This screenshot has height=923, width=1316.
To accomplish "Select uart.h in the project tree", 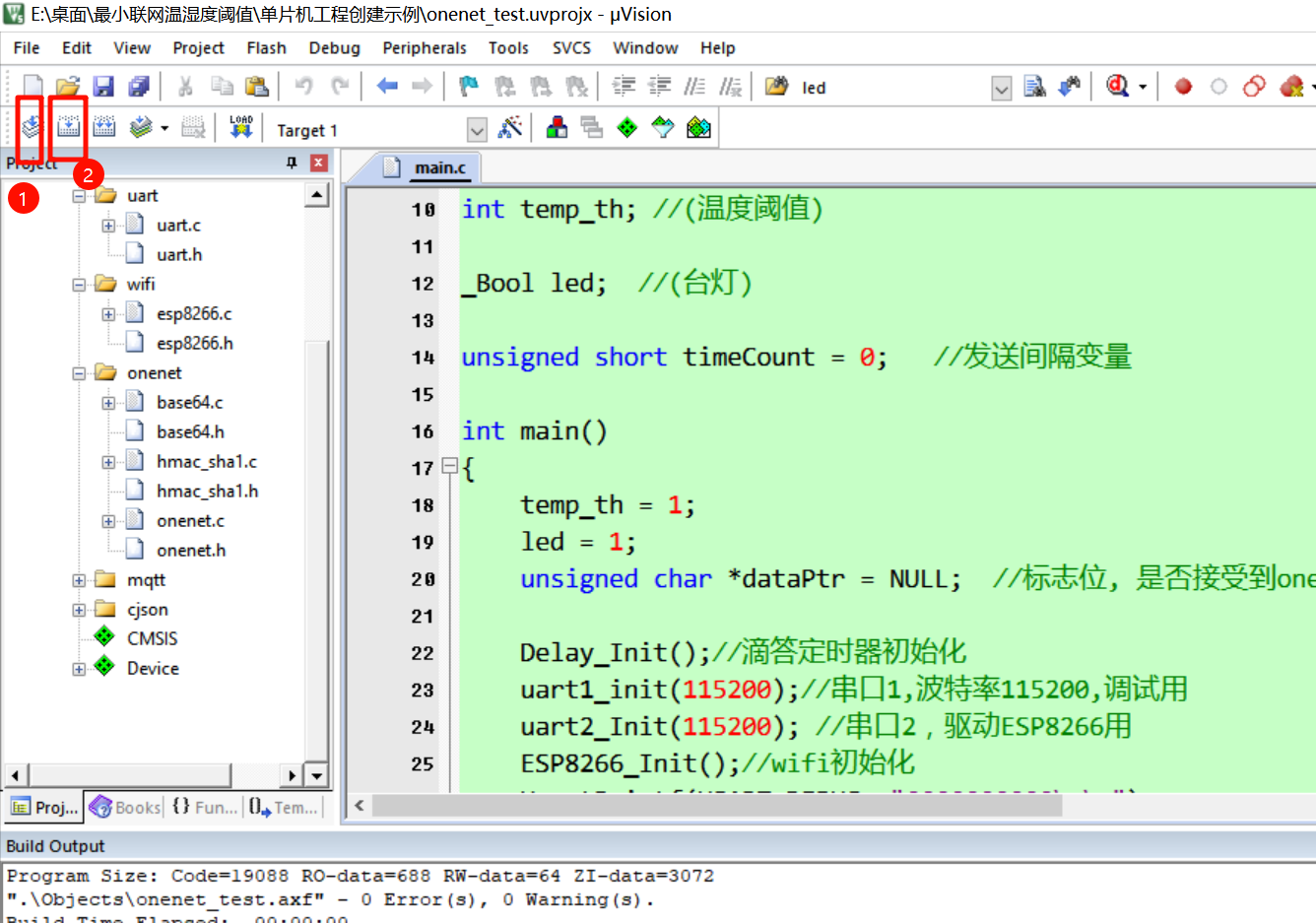I will 179,254.
